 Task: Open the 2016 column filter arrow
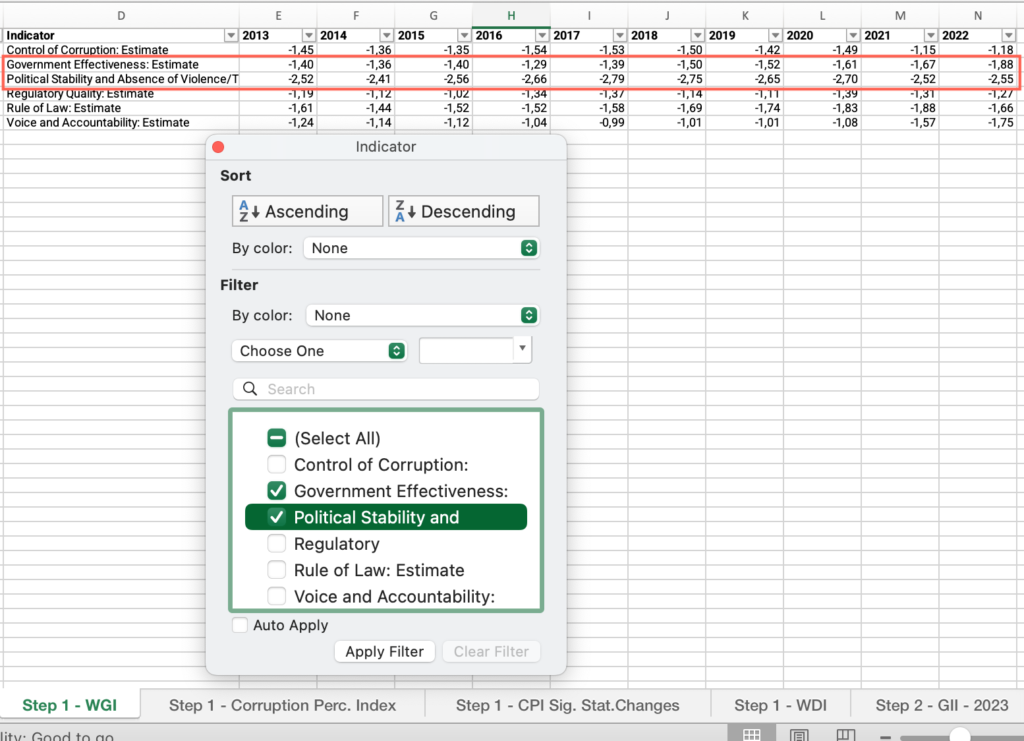(542, 35)
